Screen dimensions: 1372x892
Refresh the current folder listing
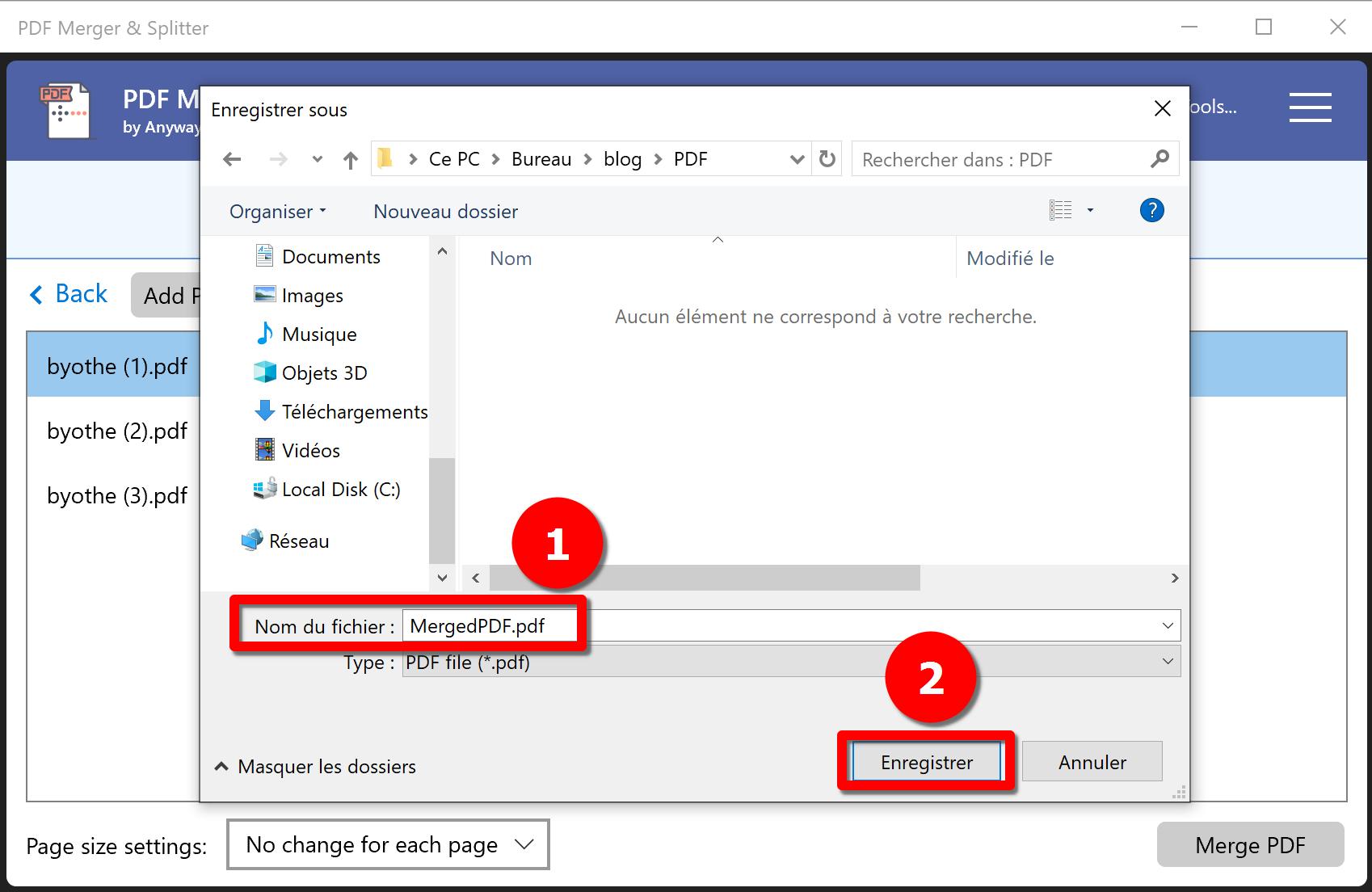(827, 159)
